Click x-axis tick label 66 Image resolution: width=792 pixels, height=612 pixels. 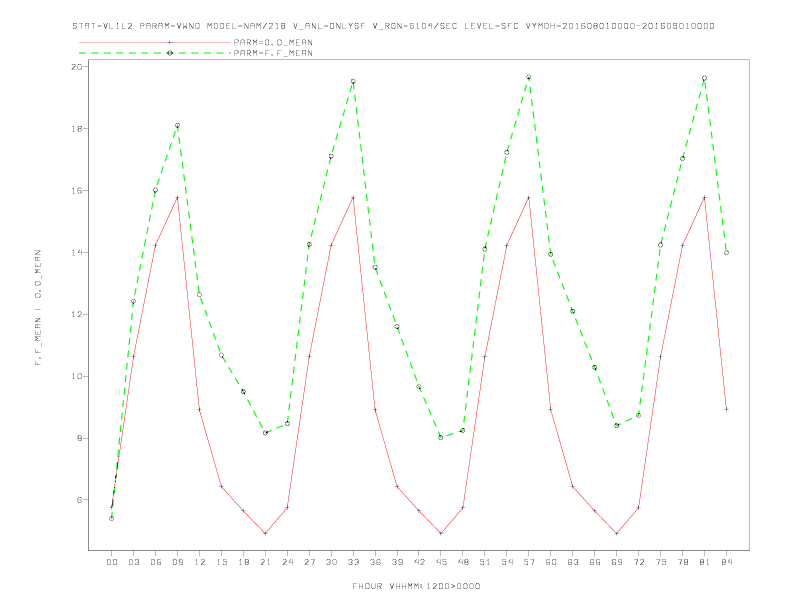tap(595, 562)
